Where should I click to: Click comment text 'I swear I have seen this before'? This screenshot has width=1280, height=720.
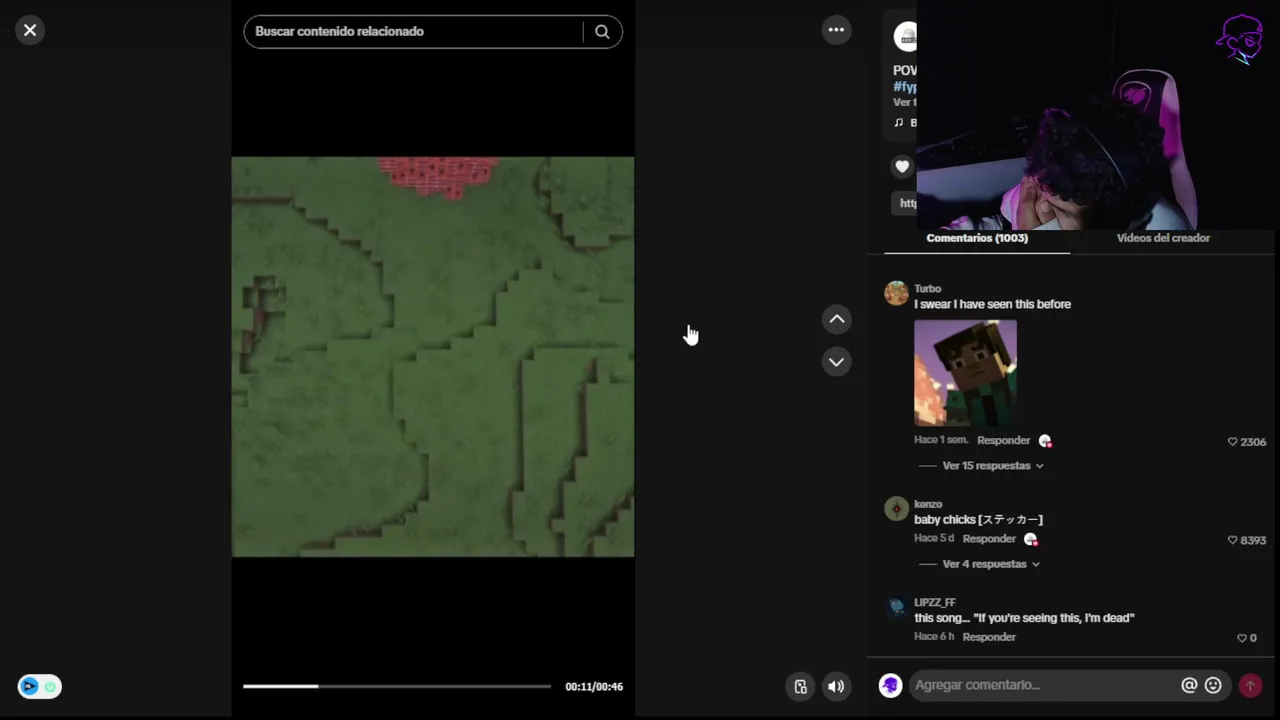click(x=992, y=304)
